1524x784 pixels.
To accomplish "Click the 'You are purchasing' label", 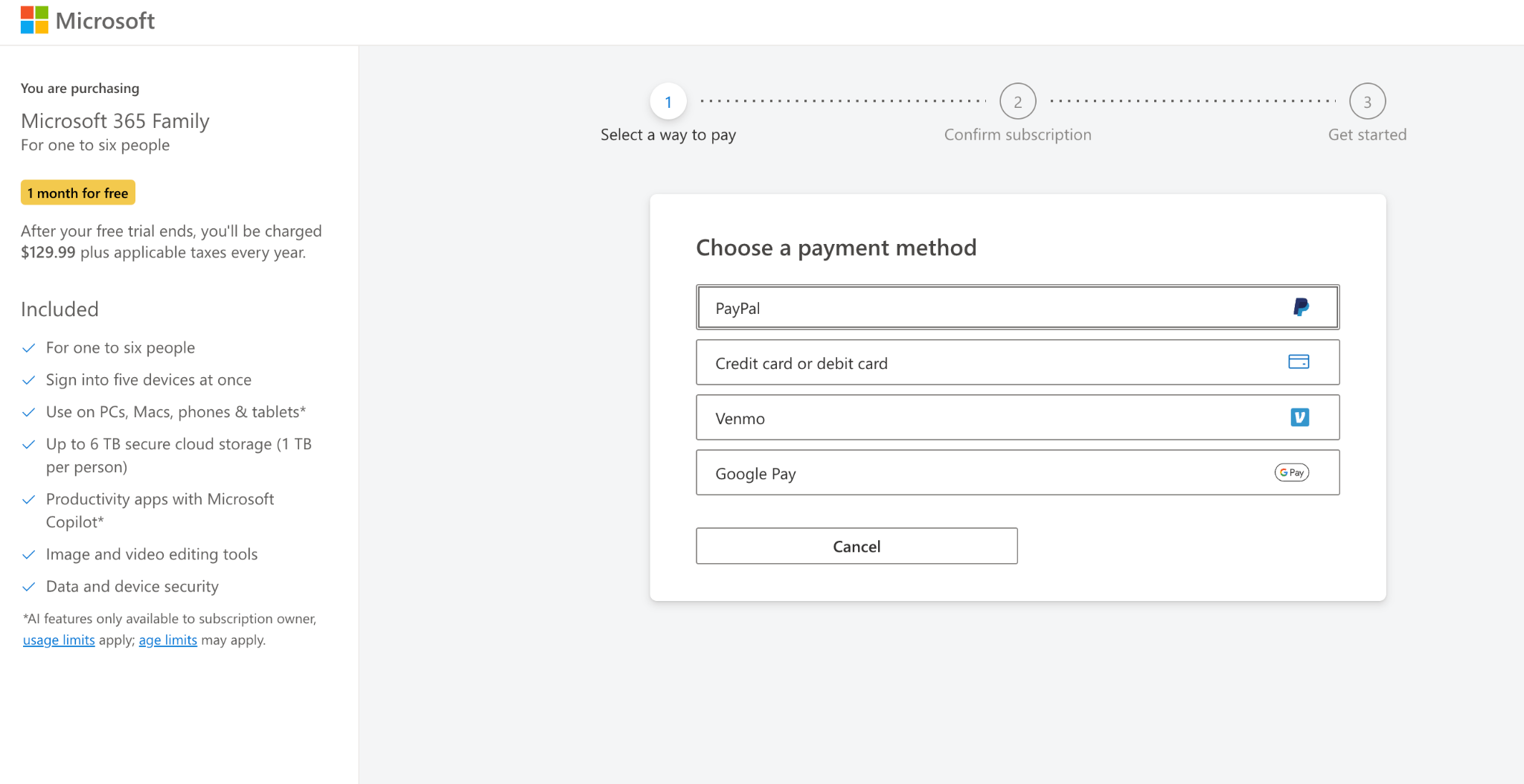I will coord(80,88).
